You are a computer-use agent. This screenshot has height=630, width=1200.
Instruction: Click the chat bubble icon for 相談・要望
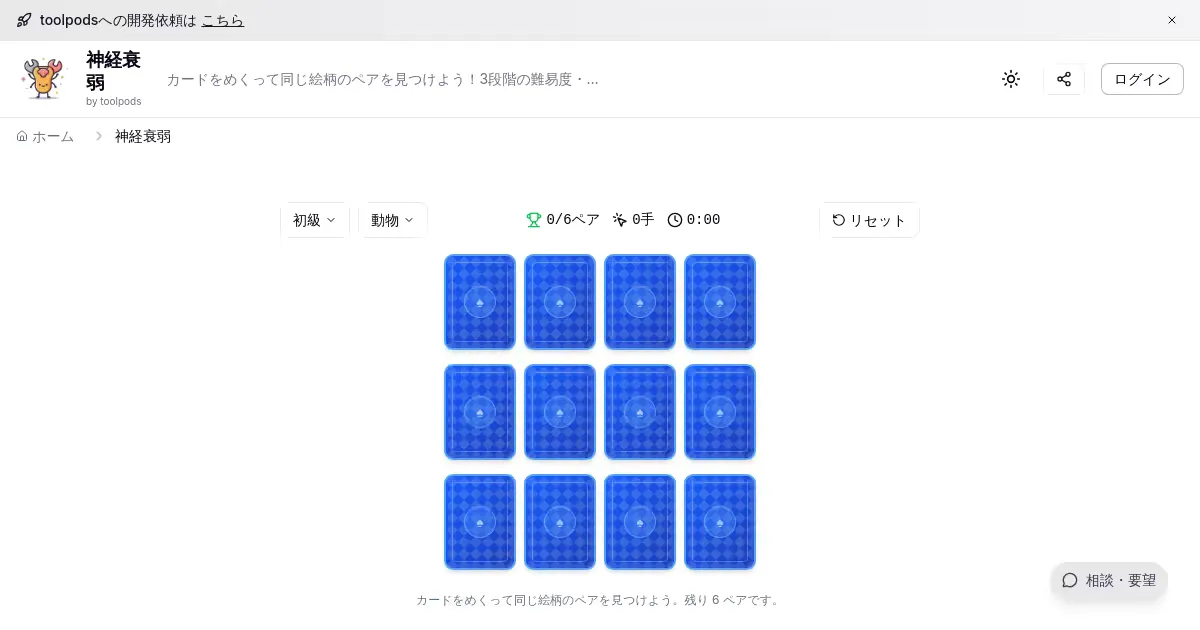[1070, 580]
